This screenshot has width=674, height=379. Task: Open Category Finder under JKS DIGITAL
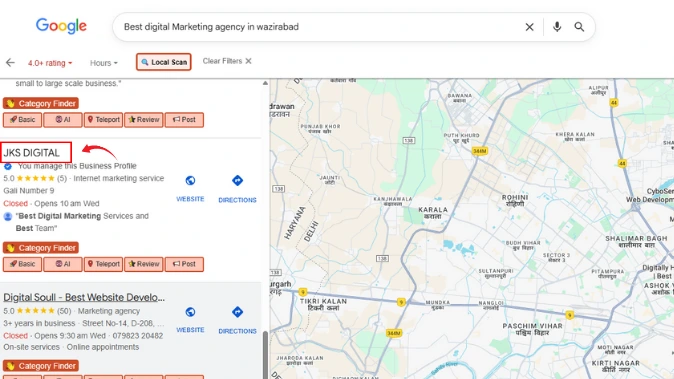(x=40, y=248)
